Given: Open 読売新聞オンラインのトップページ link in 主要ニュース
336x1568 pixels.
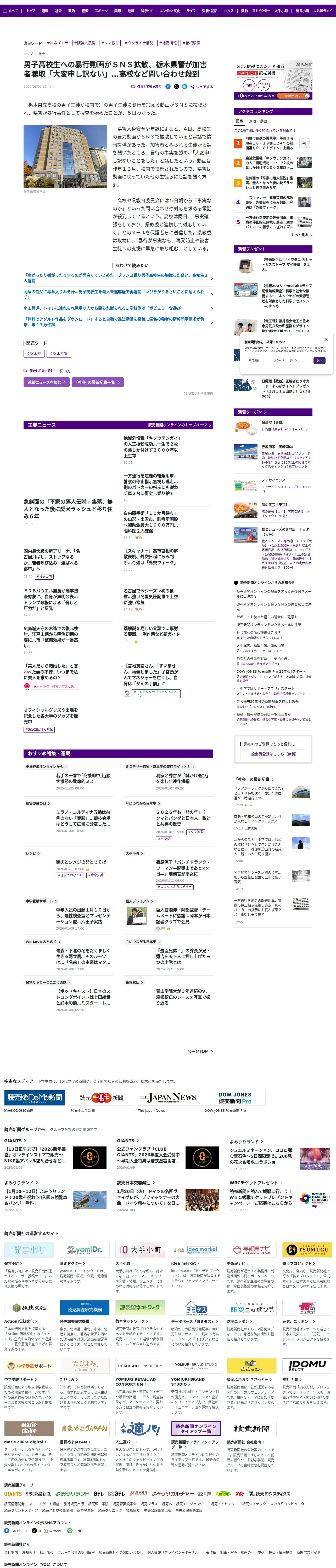Looking at the screenshot, I should [x=180, y=425].
